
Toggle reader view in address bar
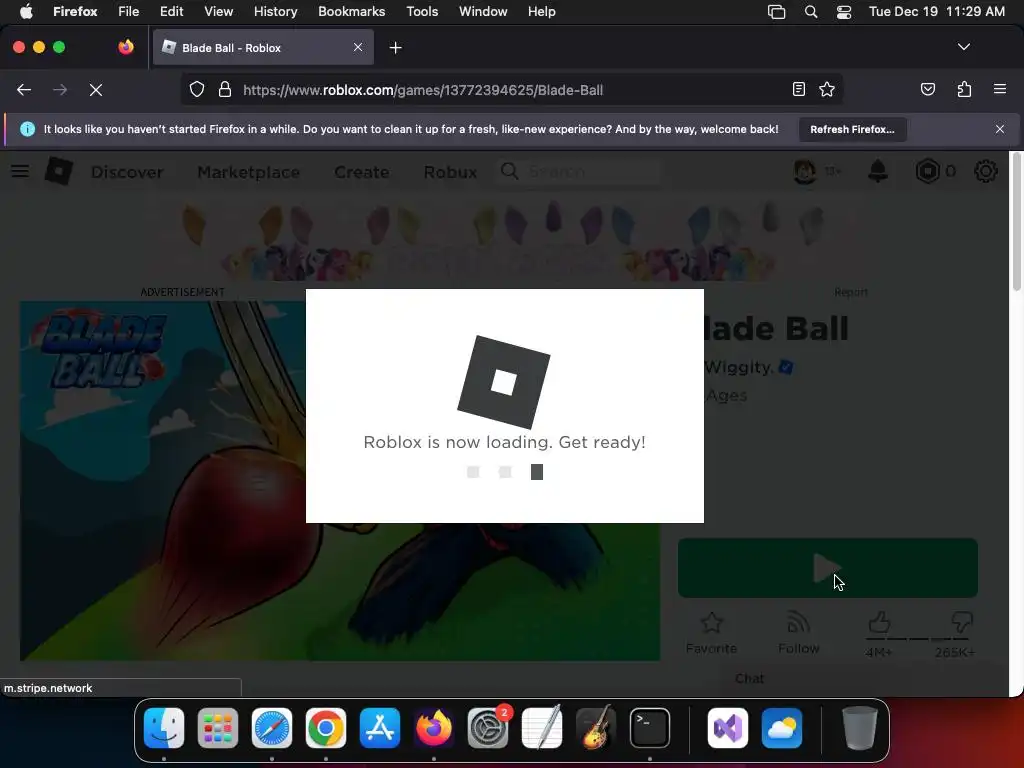[x=799, y=89]
